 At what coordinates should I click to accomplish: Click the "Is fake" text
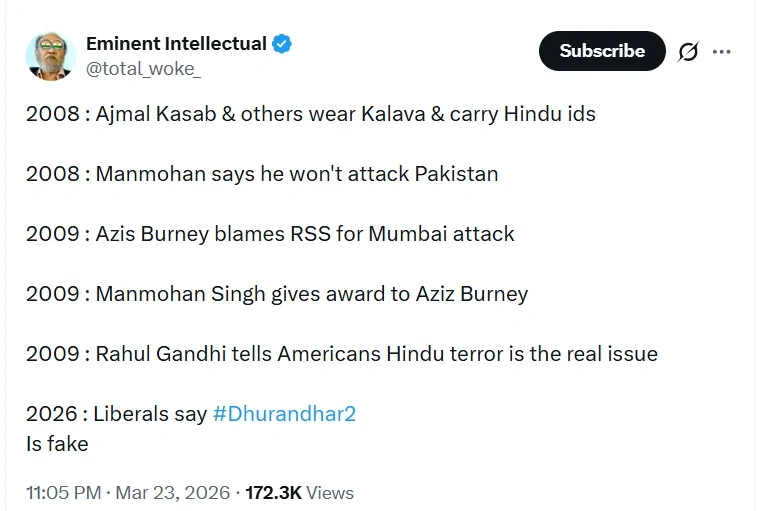click(x=57, y=443)
